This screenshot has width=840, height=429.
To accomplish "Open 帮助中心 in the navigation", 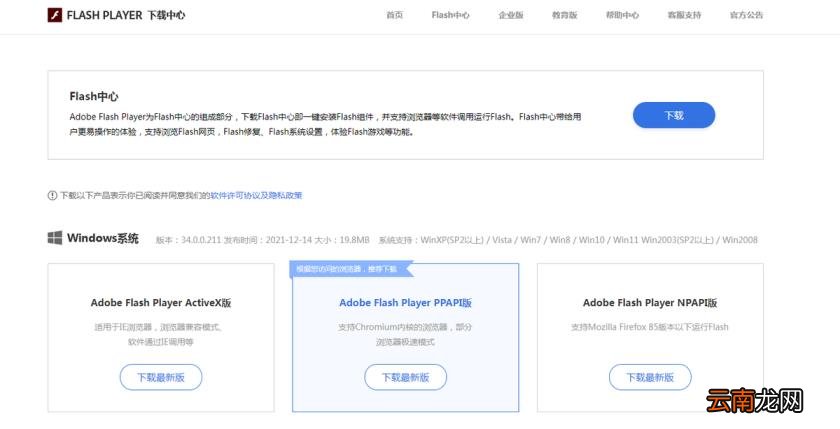I will tap(622, 15).
